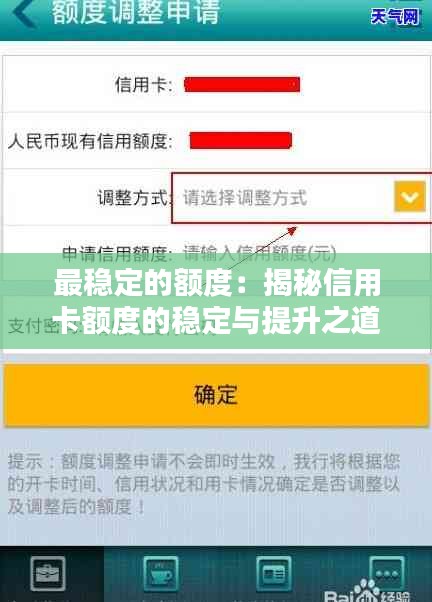Click the 提示 hint text paragraph
432x602 pixels.
(204, 484)
